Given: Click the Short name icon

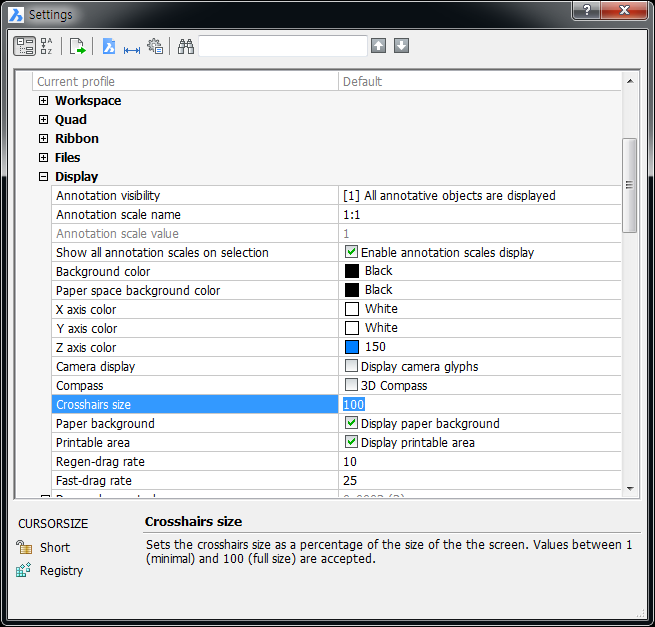Looking at the screenshot, I should click(24, 547).
